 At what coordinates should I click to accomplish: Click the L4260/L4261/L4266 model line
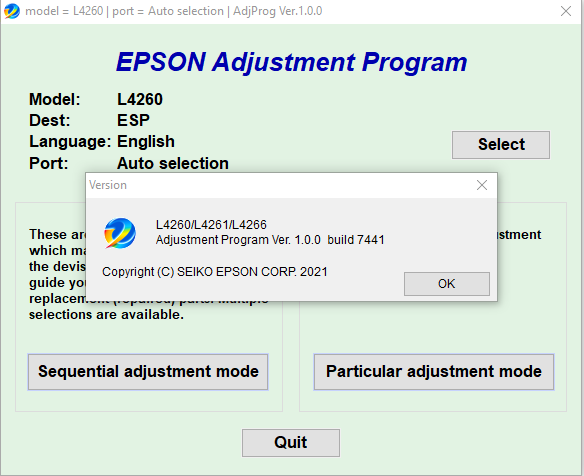pyautogui.click(x=211, y=225)
